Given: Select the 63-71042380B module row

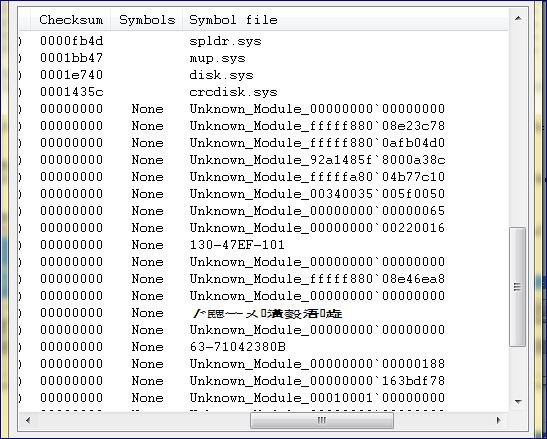Looking at the screenshot, I should coord(263,347).
